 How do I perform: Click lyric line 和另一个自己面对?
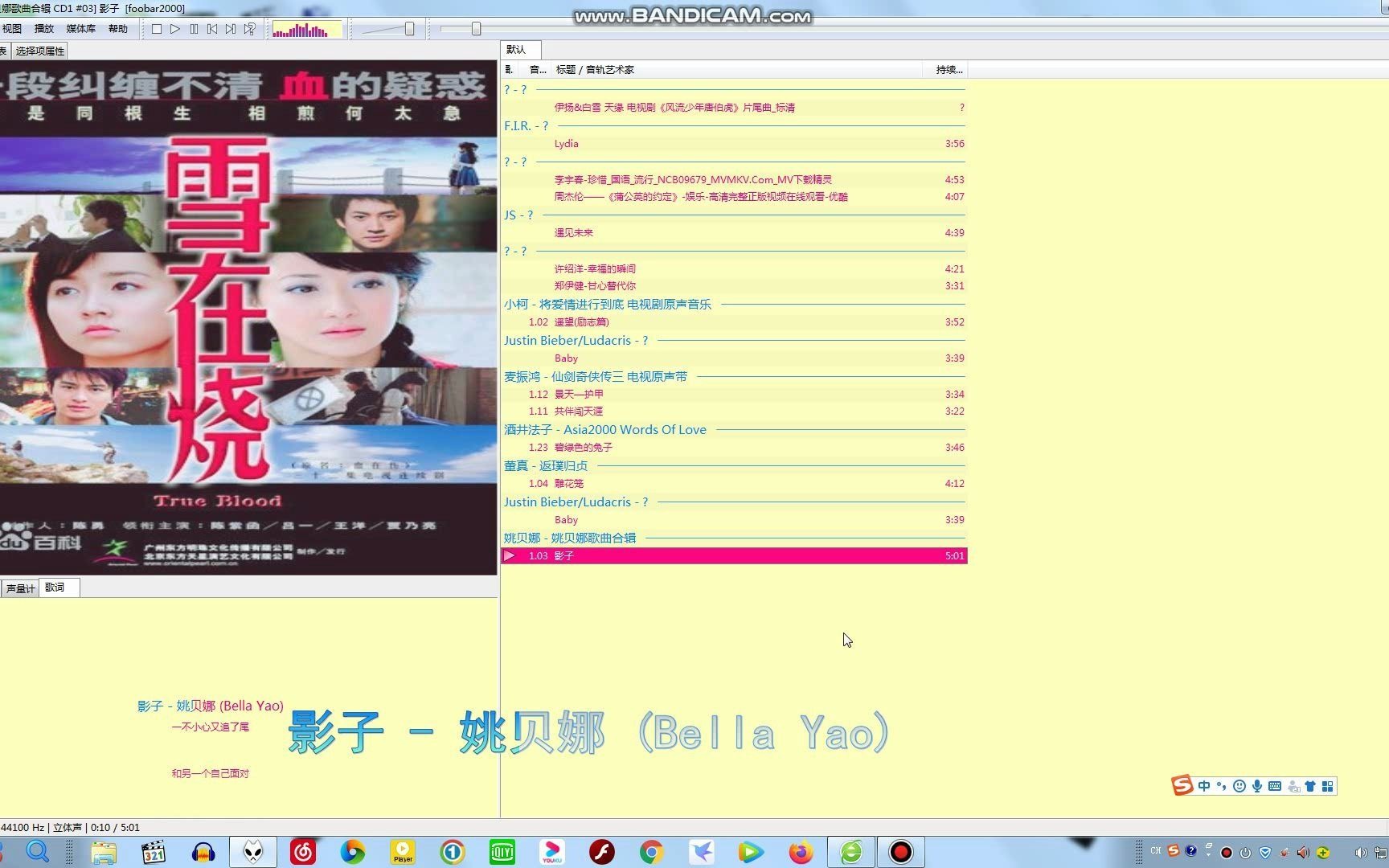[x=210, y=774]
